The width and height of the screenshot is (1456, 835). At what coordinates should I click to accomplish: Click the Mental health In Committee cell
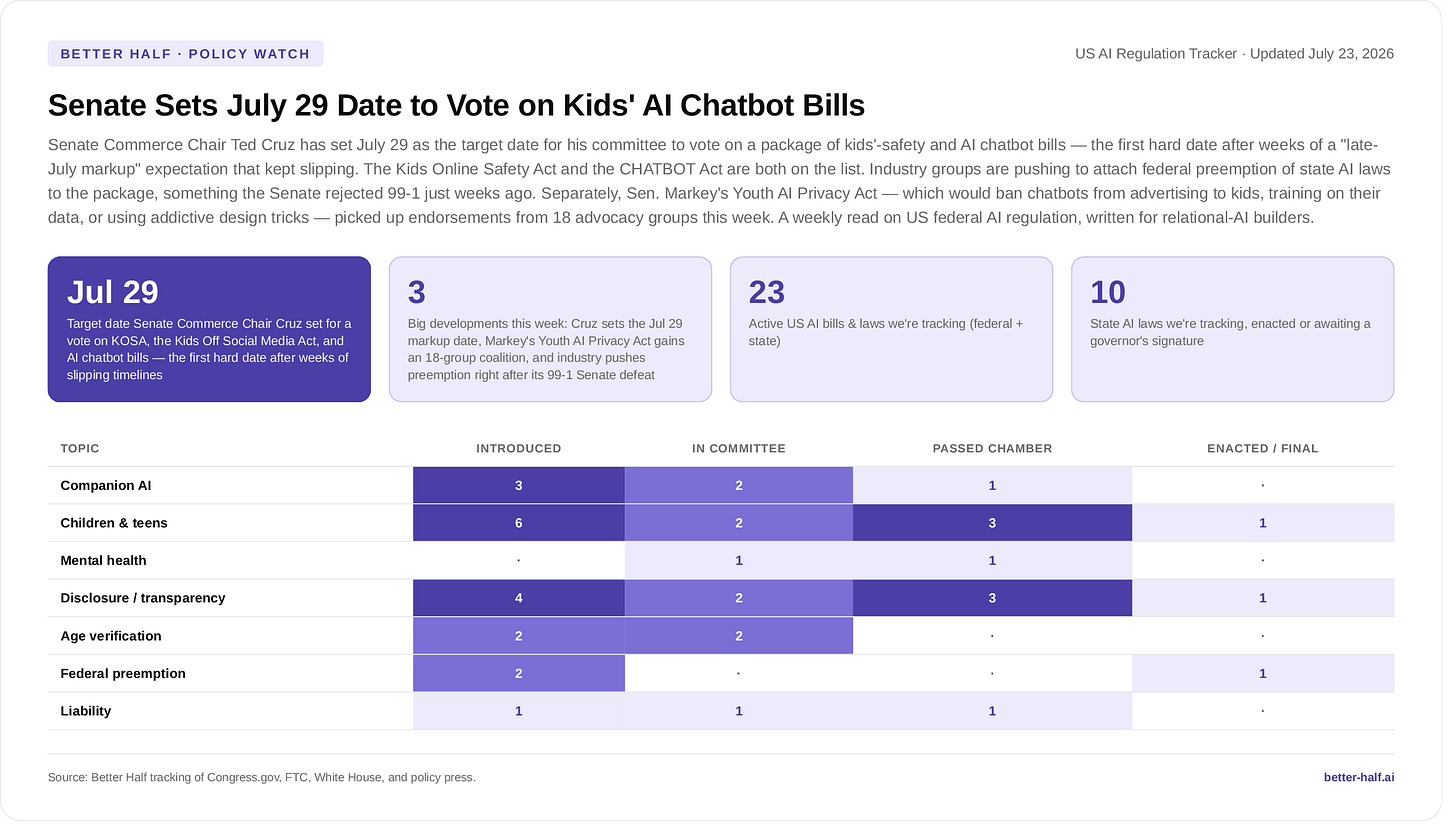[x=739, y=560]
